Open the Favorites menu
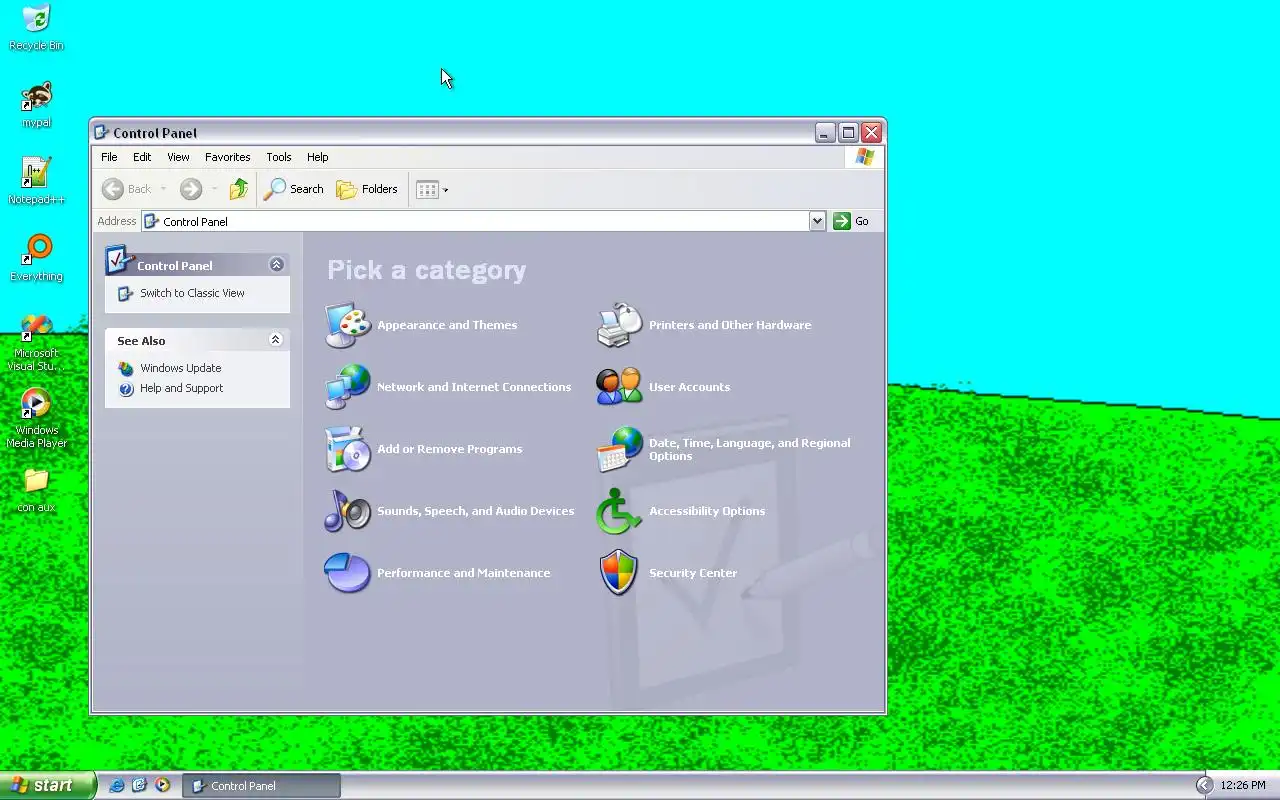This screenshot has width=1280, height=800. coord(228,157)
